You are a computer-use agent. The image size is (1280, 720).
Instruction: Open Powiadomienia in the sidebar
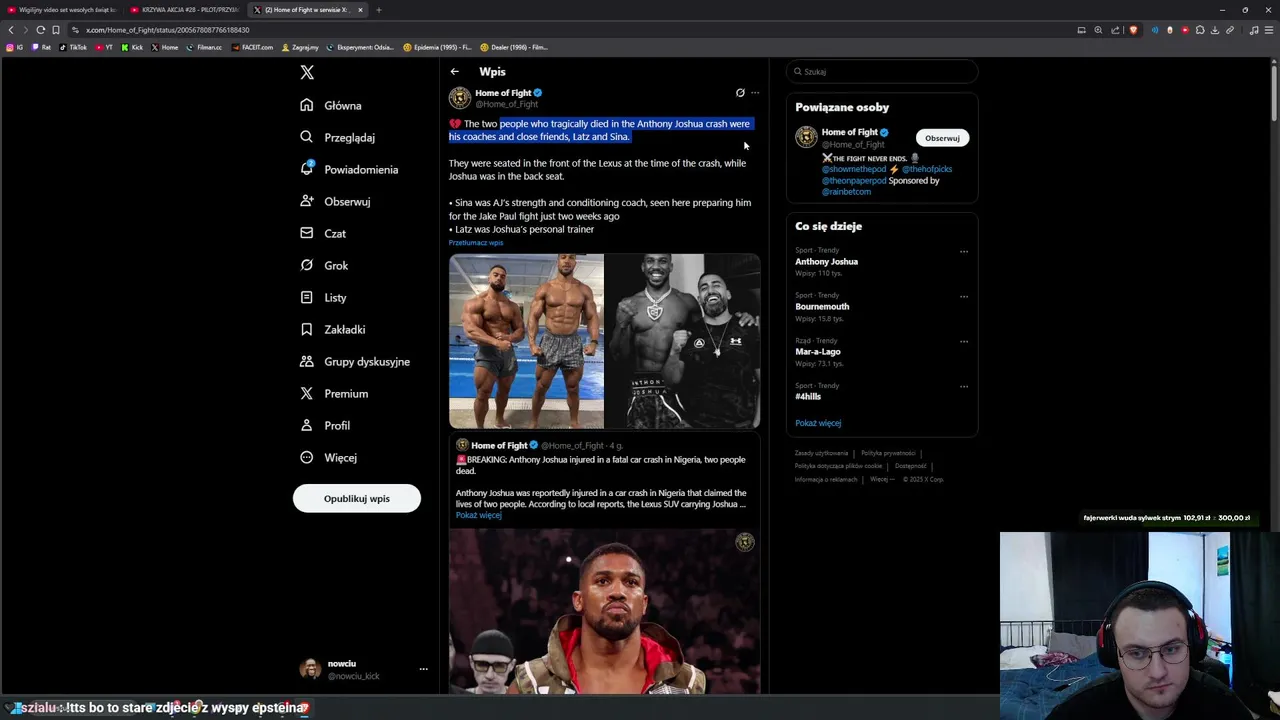coord(349,169)
